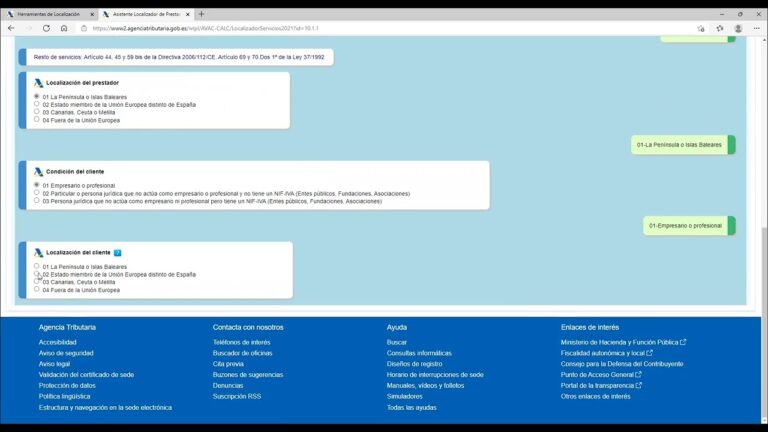Open the Consultas informáticas link
The image size is (768, 432).
tap(419, 353)
